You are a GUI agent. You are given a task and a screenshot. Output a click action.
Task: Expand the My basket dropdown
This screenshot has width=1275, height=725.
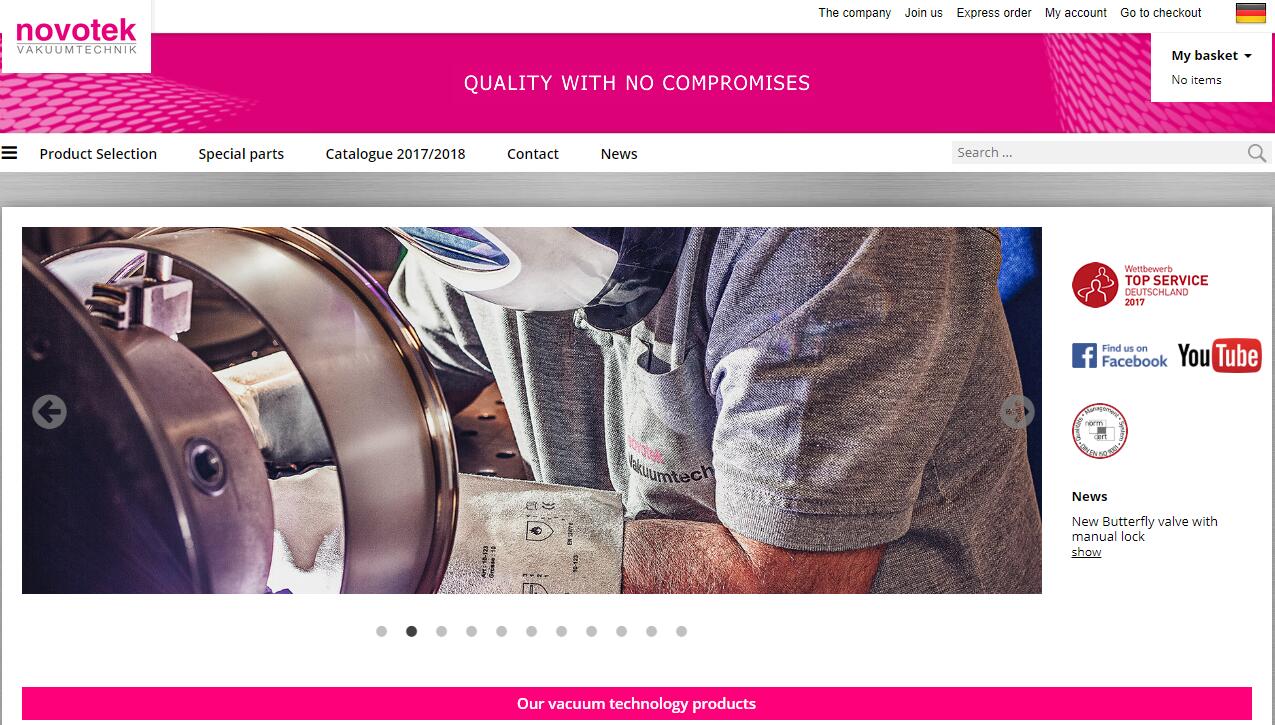coord(1211,56)
